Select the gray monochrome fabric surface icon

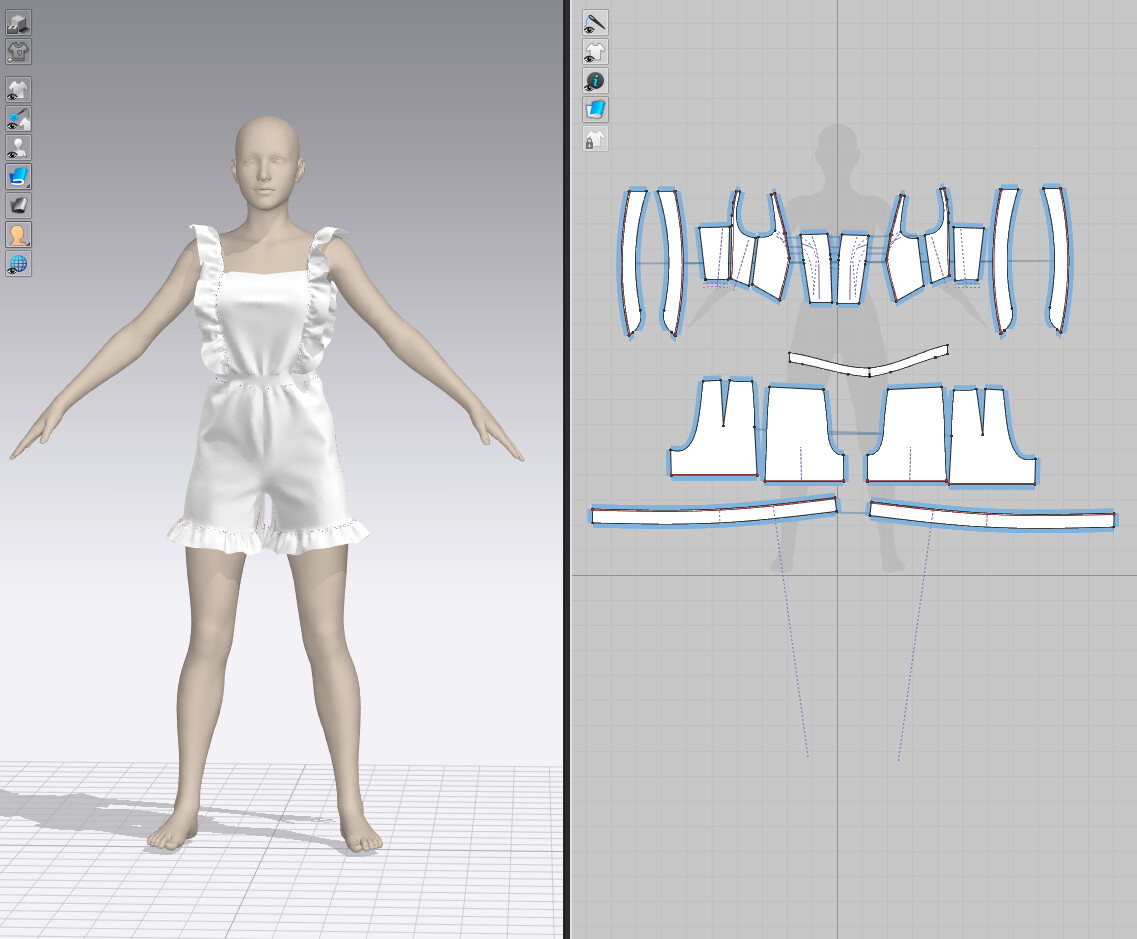click(18, 206)
